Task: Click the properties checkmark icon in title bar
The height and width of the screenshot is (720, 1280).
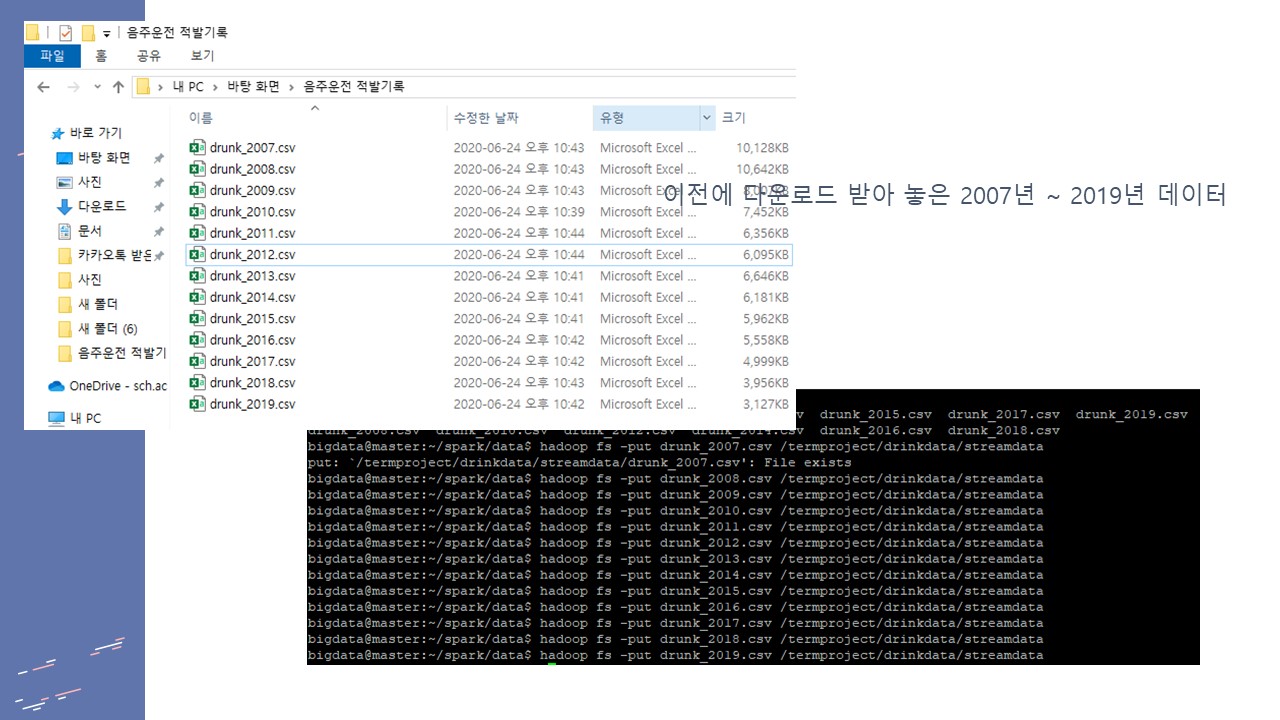Action: [x=65, y=33]
